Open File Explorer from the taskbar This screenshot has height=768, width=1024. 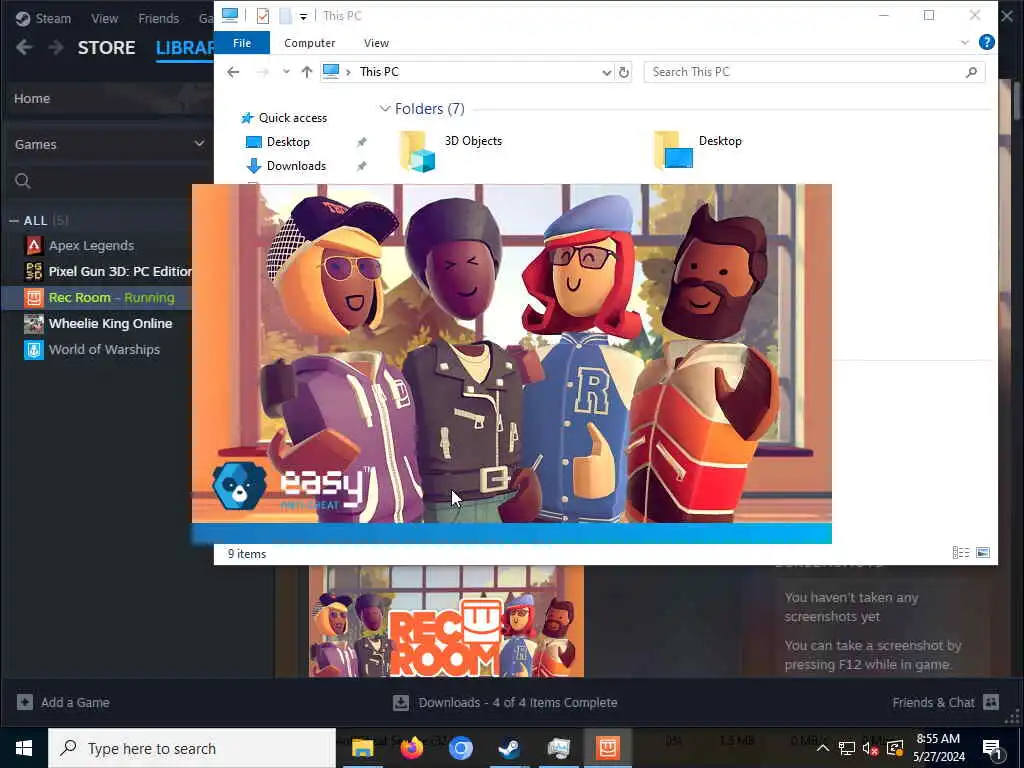[362, 748]
